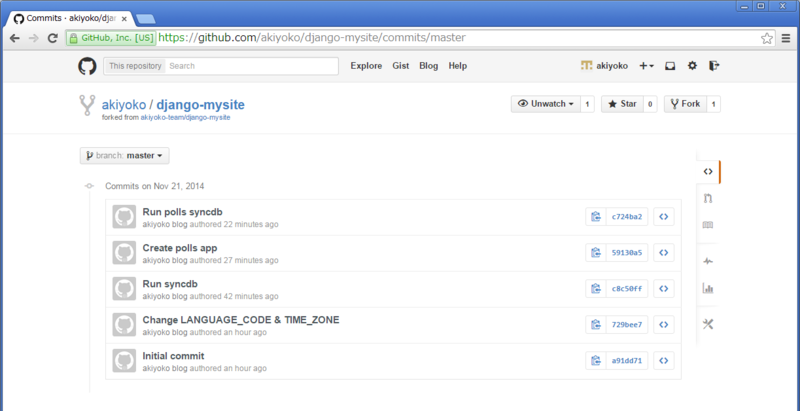Open the Graphs sidebar icon
Viewport: 800px width, 411px height.
[708, 288]
